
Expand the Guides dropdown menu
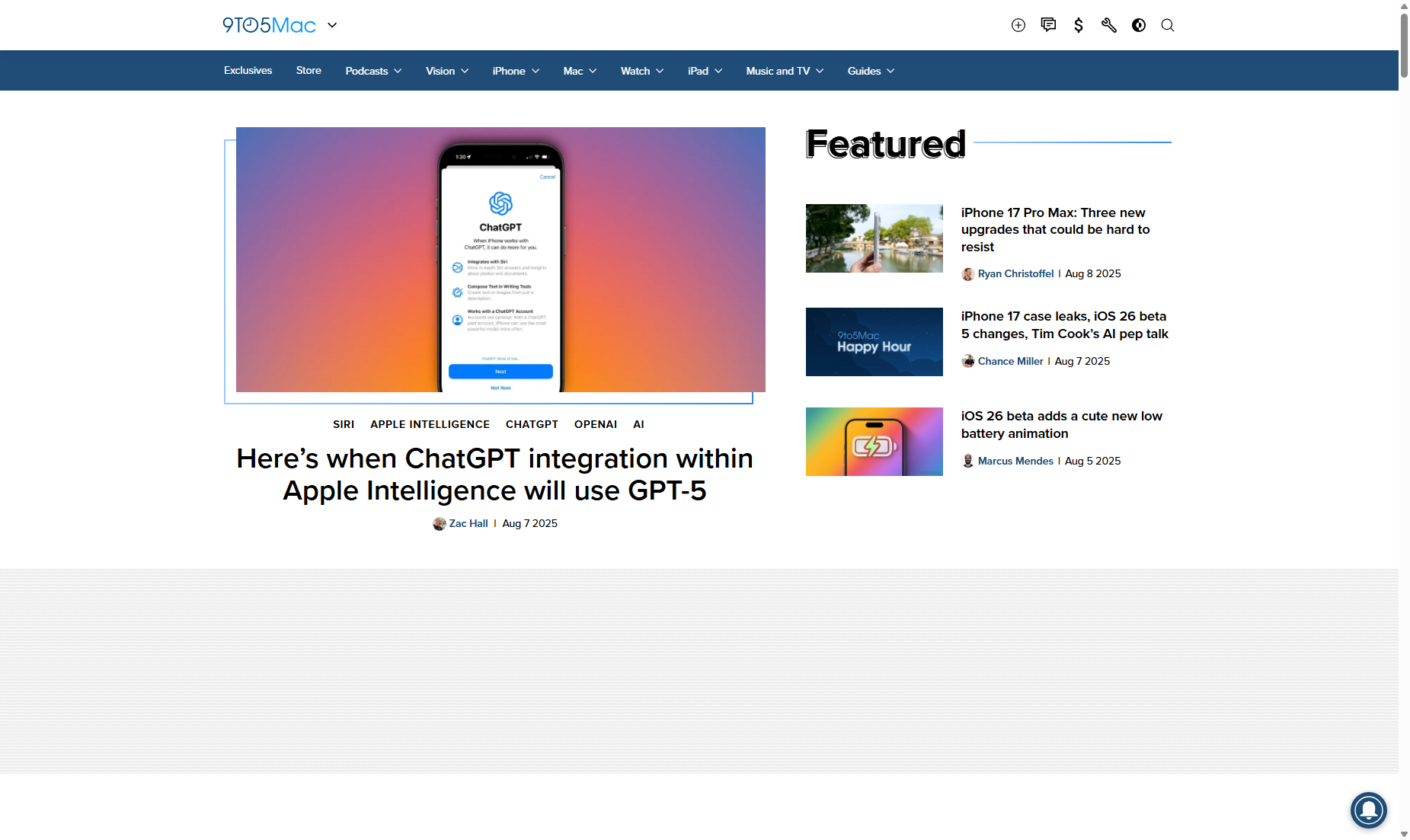coord(871,71)
